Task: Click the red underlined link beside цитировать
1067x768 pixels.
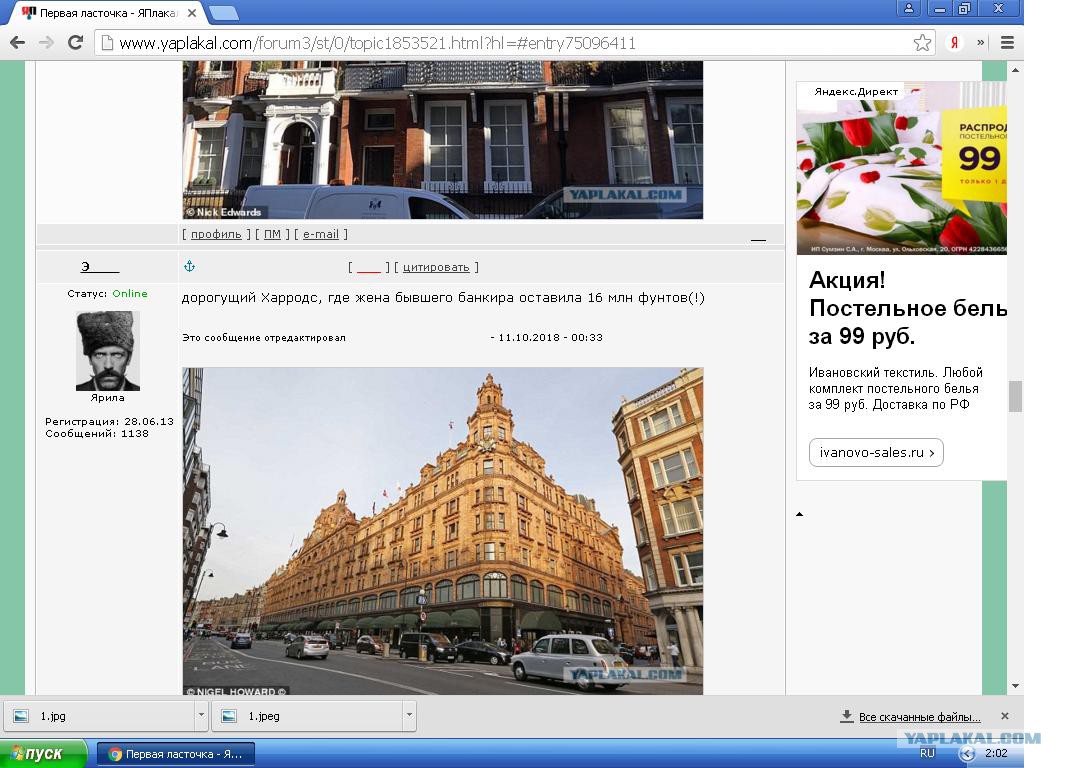Action: (x=369, y=267)
